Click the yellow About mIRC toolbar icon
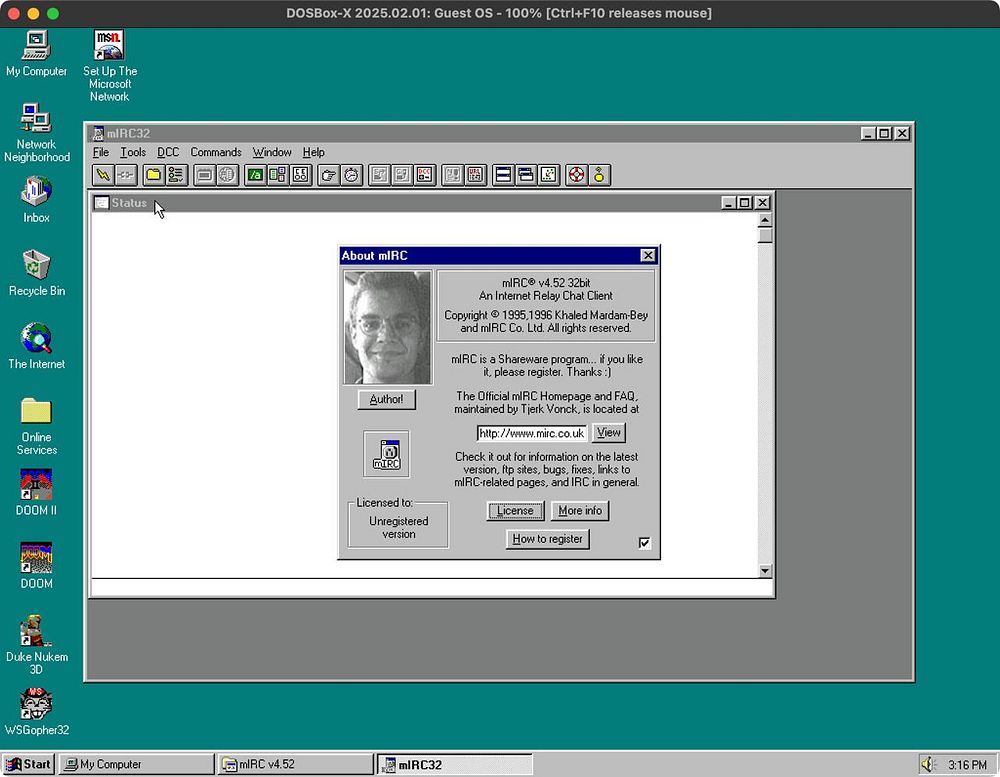1000x777 pixels. (599, 175)
